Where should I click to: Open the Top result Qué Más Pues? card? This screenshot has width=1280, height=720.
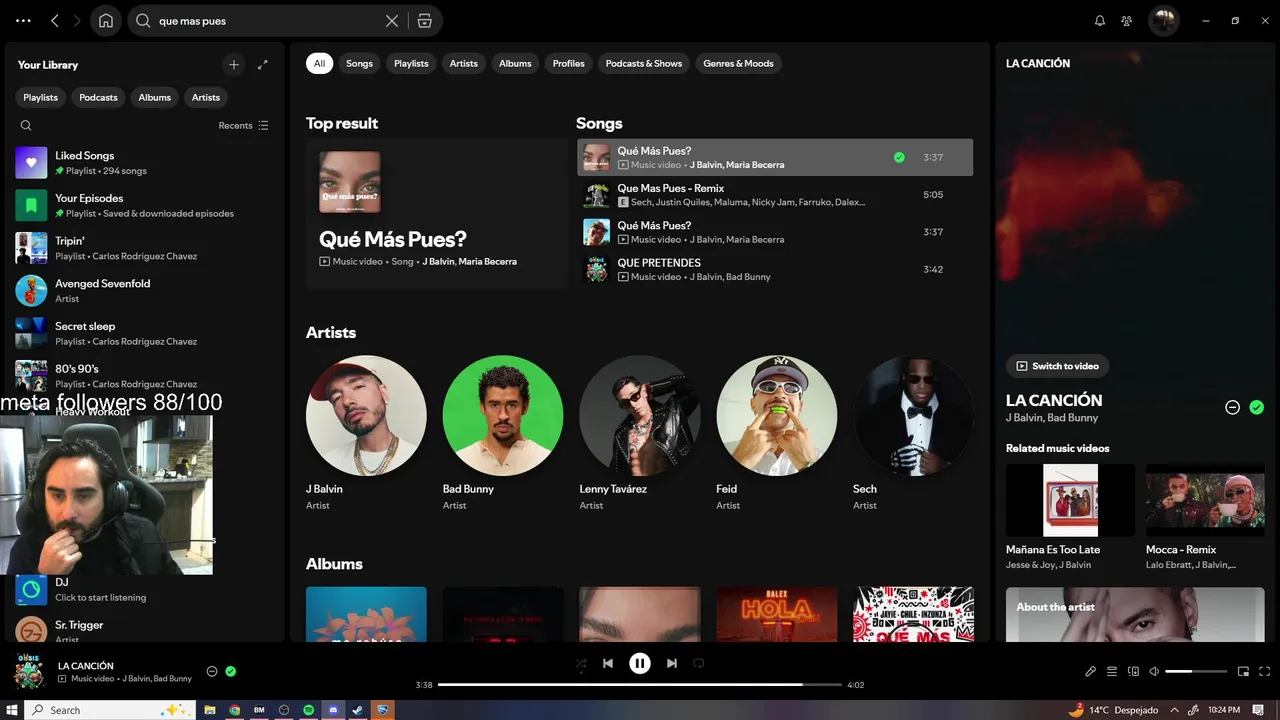(x=437, y=214)
